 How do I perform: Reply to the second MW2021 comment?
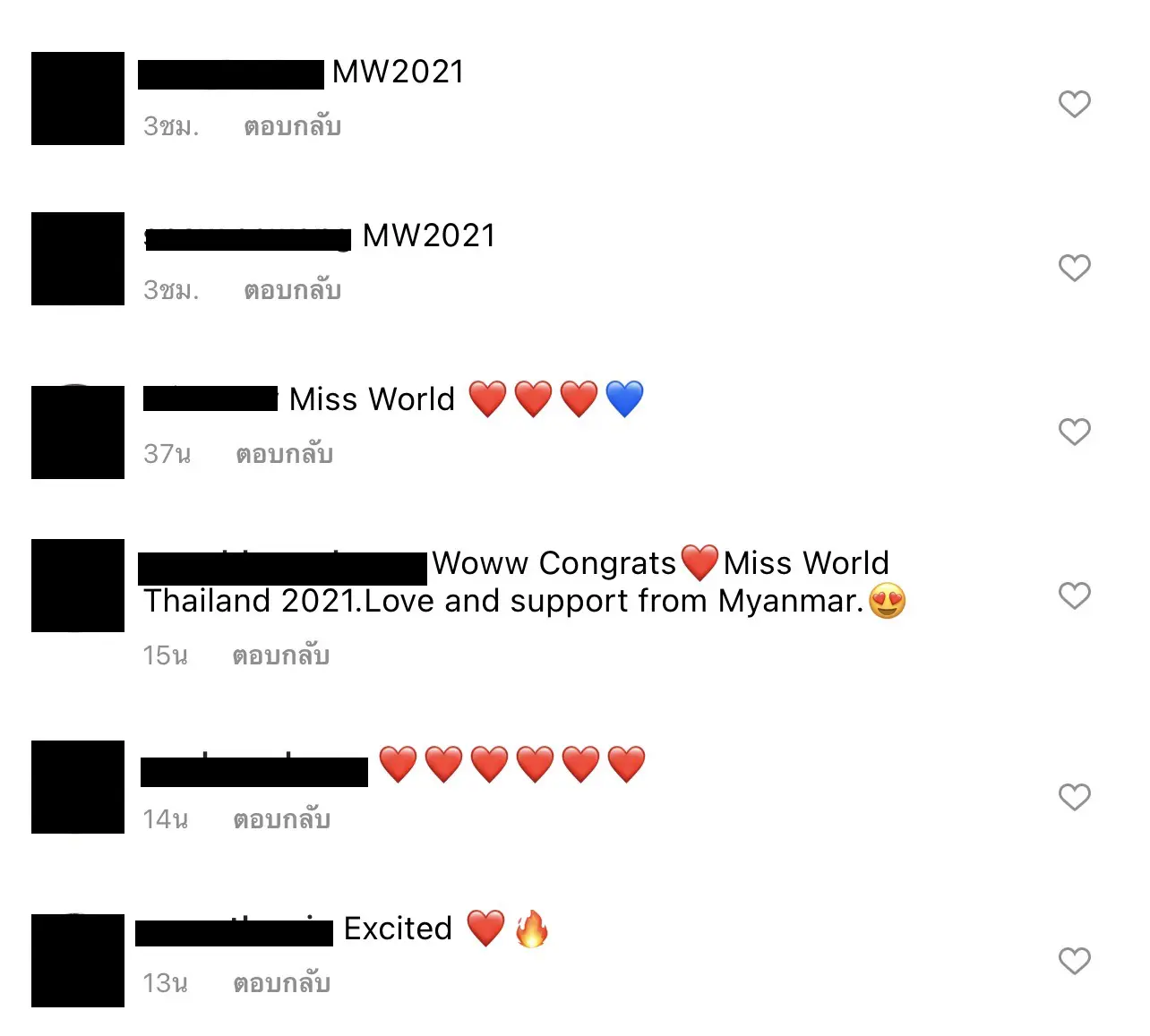point(292,290)
